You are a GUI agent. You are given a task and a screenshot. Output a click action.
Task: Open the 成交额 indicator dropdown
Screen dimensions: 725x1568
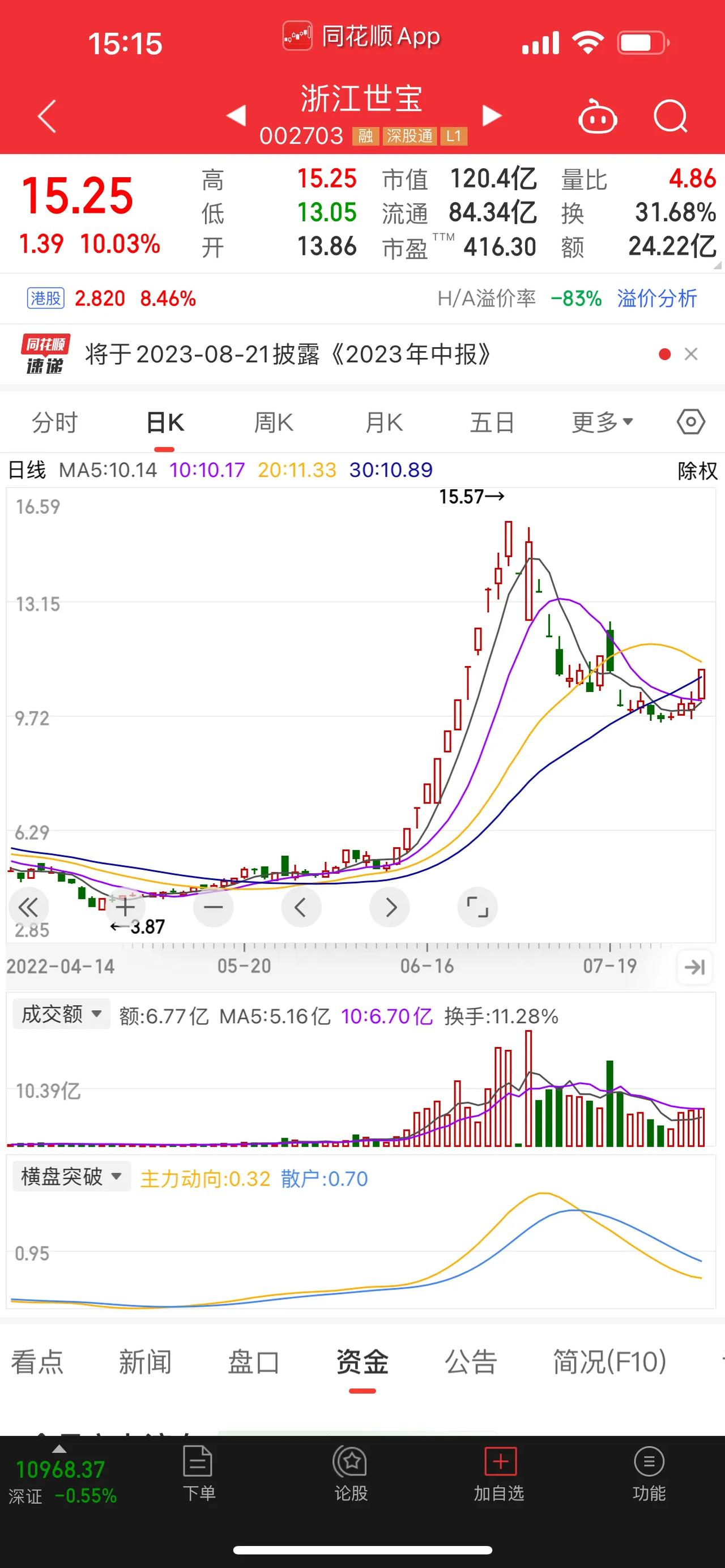pos(62,1014)
